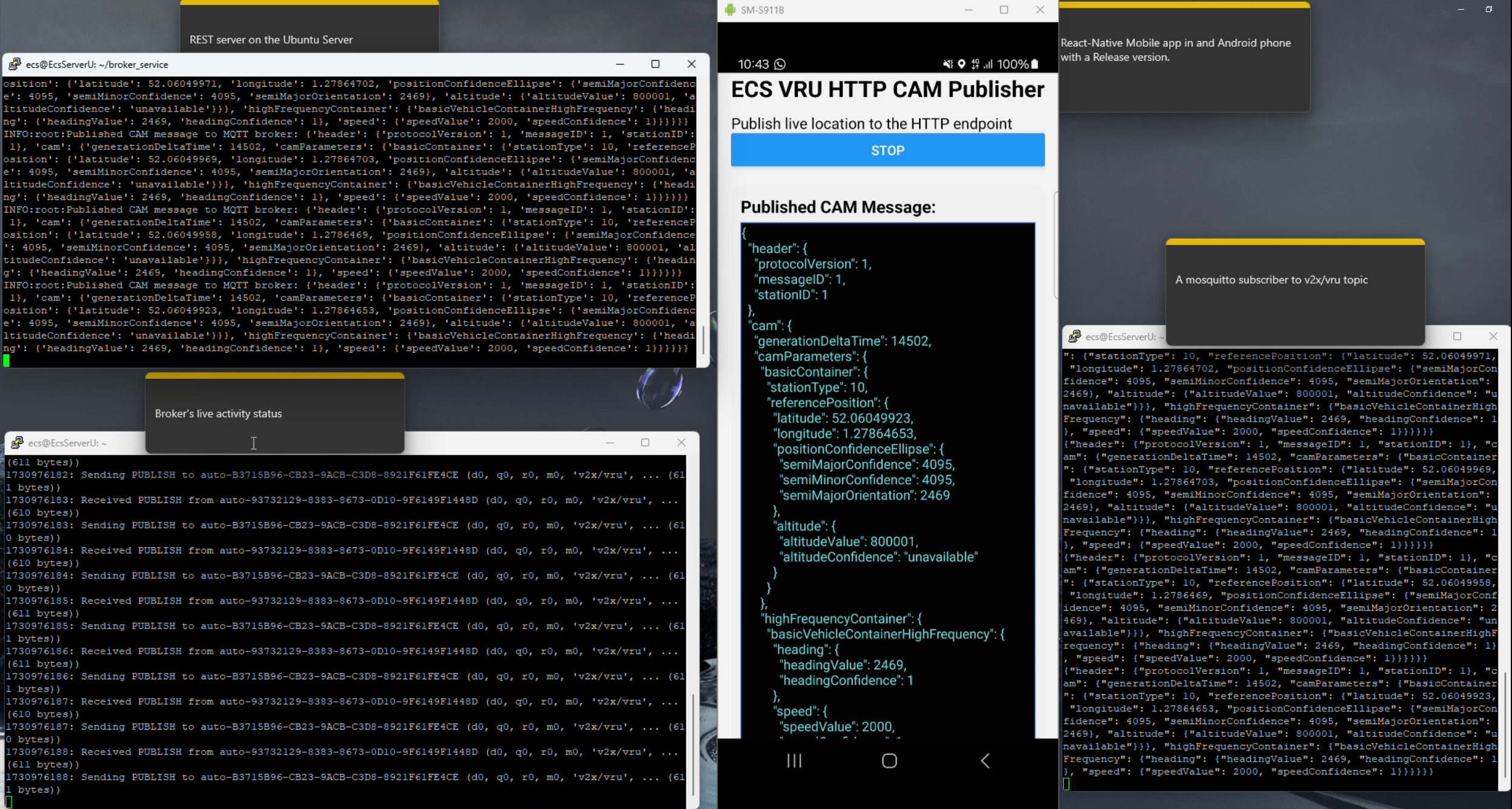The image size is (1512, 809).
Task: Click the "speedValue": 2000 line in phone JSON
Action: (x=837, y=727)
